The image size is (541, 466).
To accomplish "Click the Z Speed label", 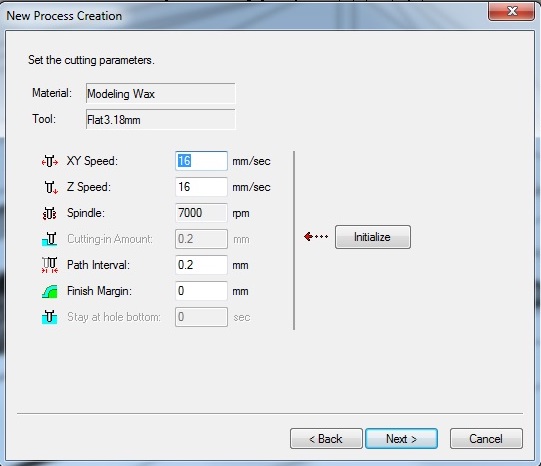I will pos(89,187).
